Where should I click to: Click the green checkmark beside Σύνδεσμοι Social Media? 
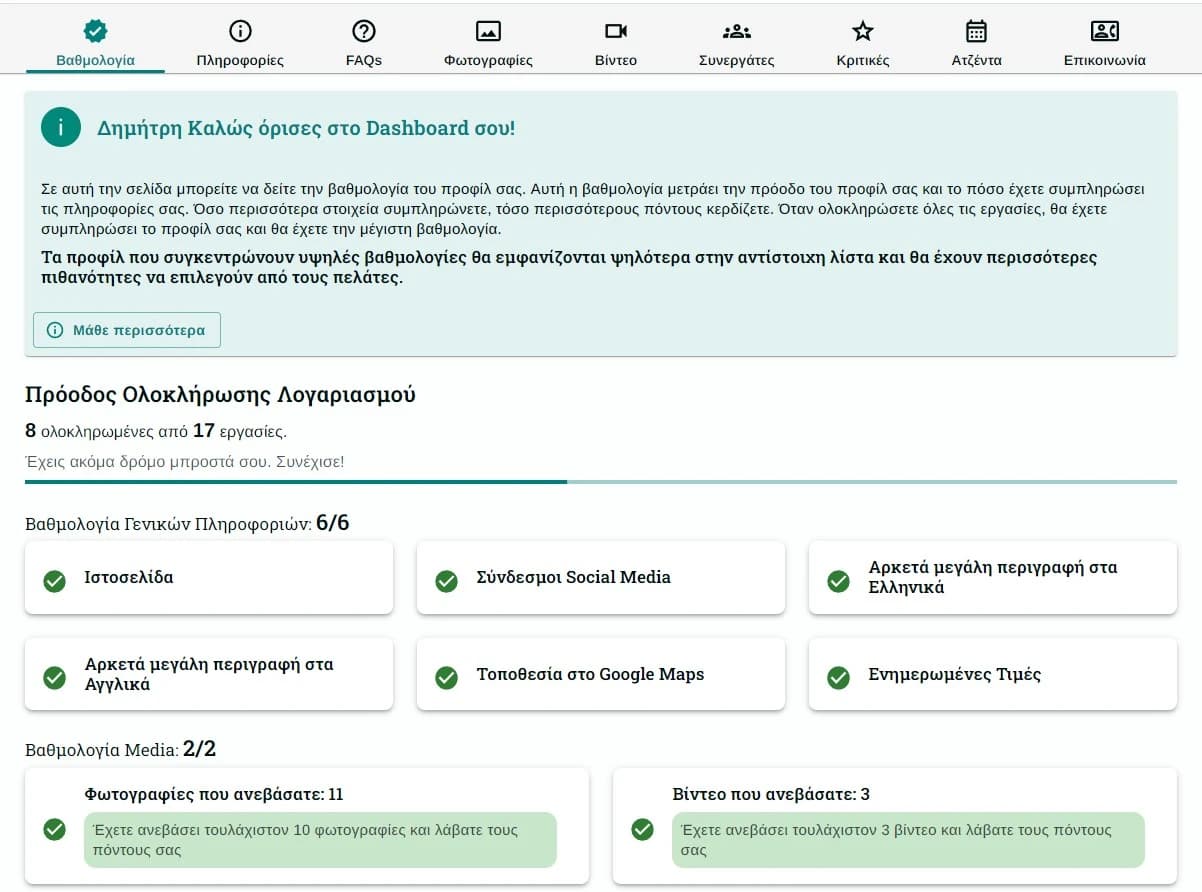tap(447, 580)
